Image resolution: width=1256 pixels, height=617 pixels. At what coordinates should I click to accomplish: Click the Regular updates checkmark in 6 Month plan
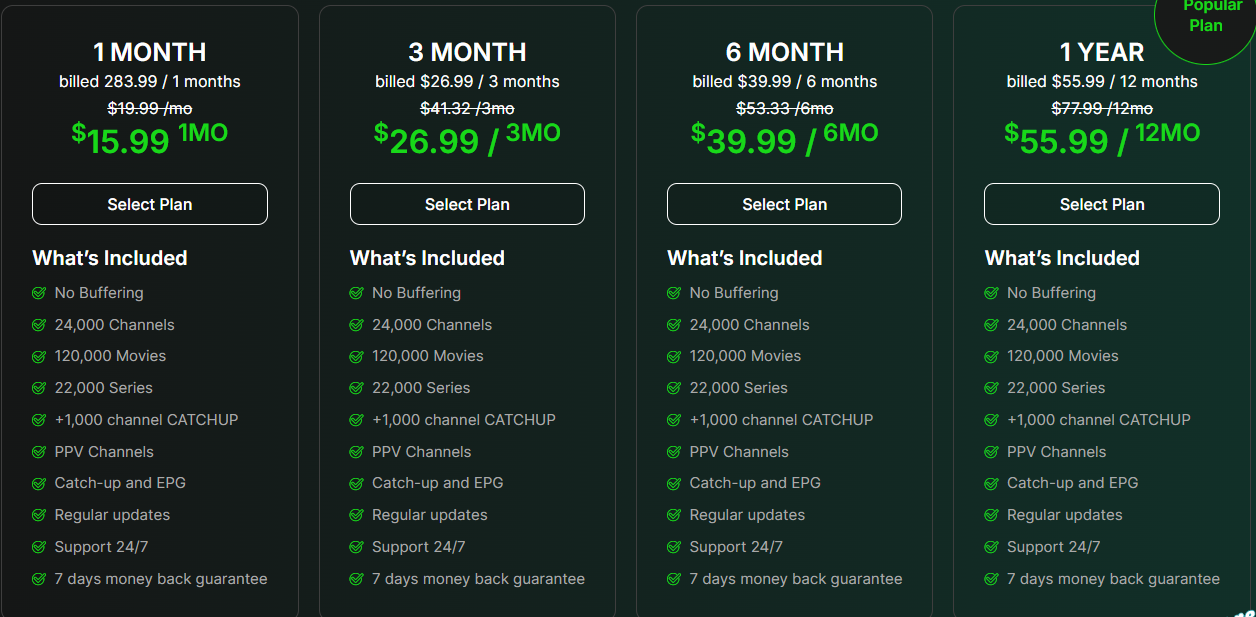point(674,515)
